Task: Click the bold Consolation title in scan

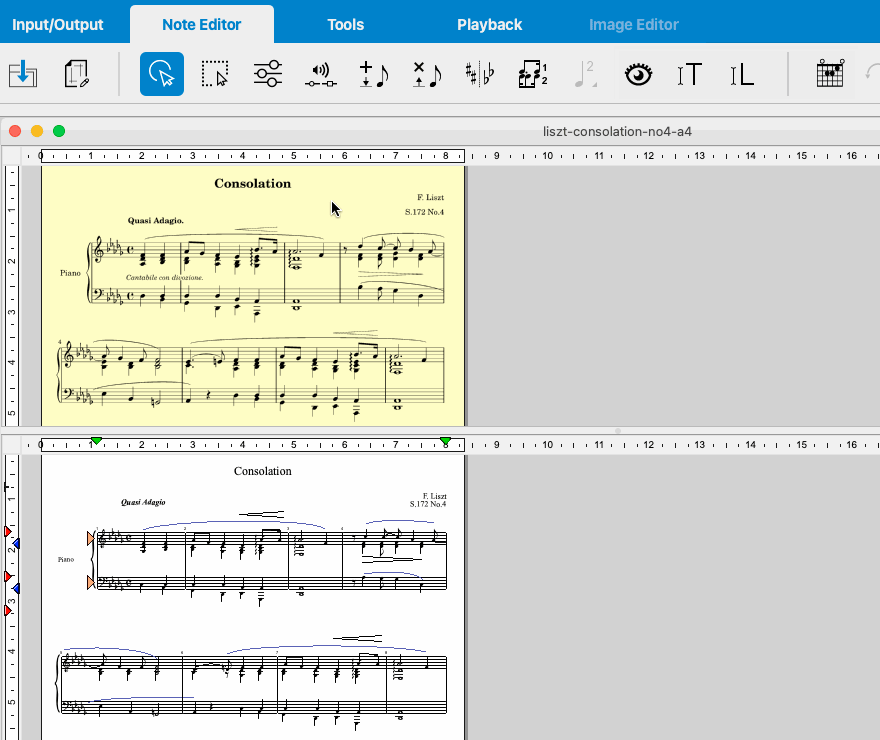Action: (253, 183)
